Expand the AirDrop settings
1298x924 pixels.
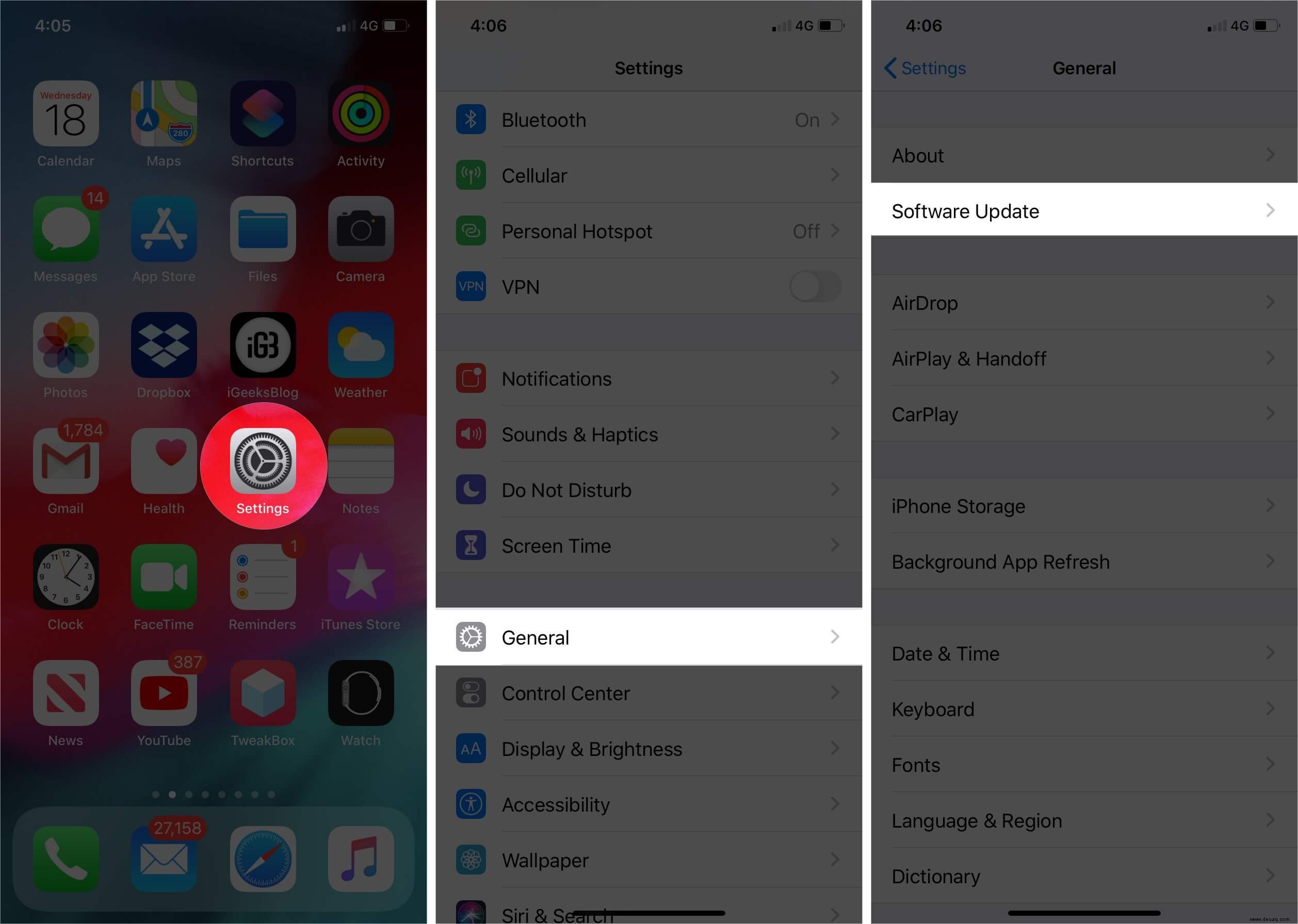[x=1082, y=303]
